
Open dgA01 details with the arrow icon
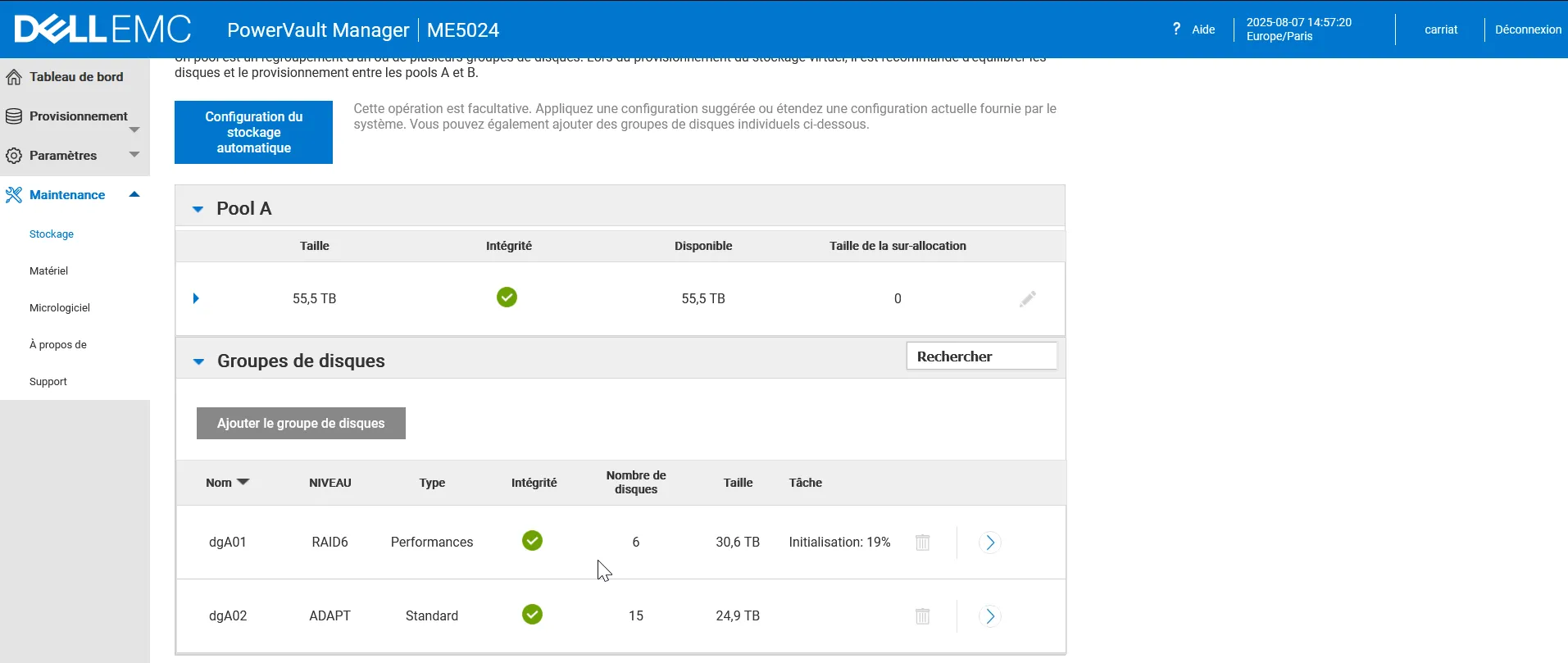[x=989, y=543]
